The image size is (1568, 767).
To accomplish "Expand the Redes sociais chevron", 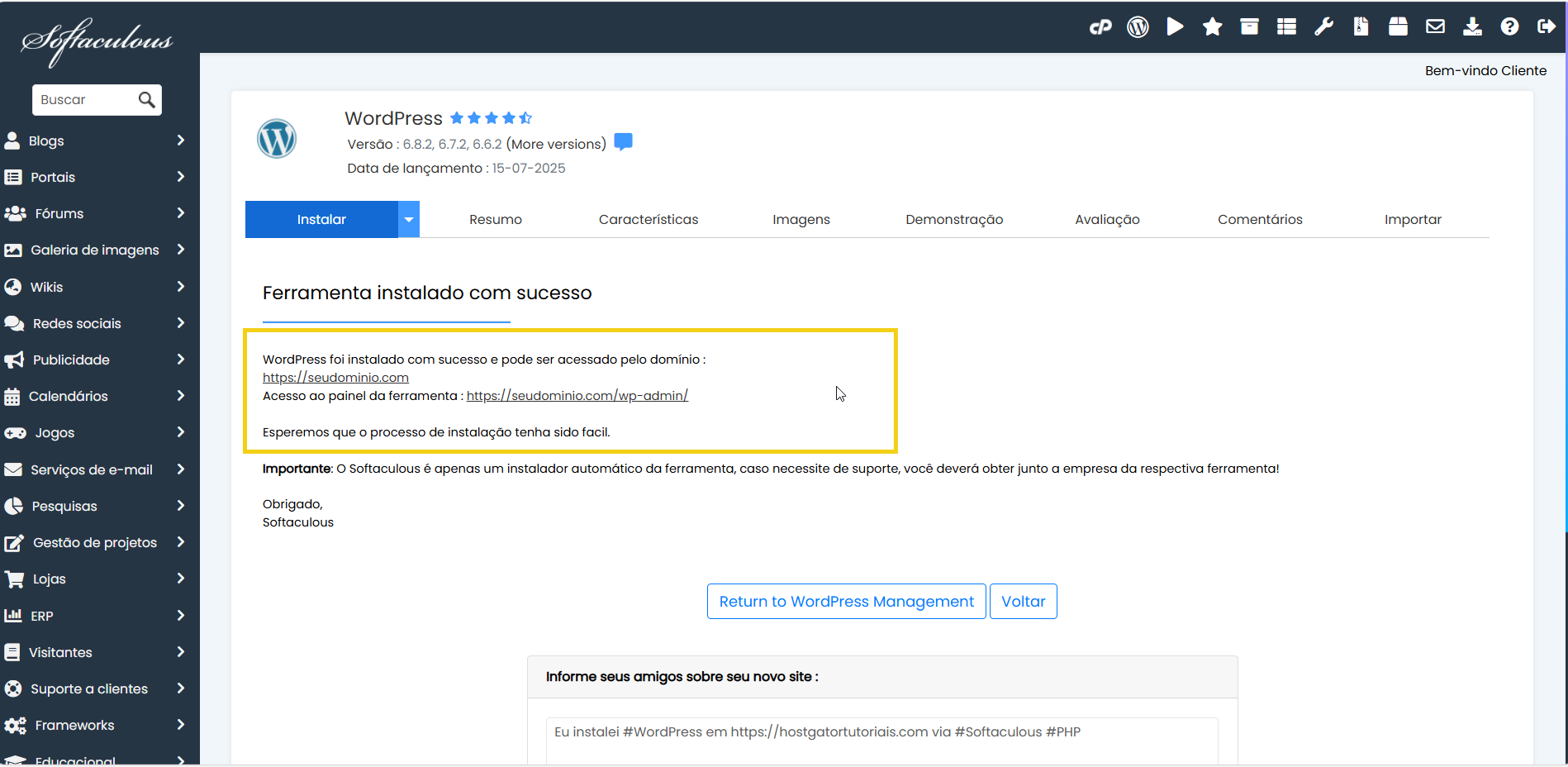I will pos(181,323).
